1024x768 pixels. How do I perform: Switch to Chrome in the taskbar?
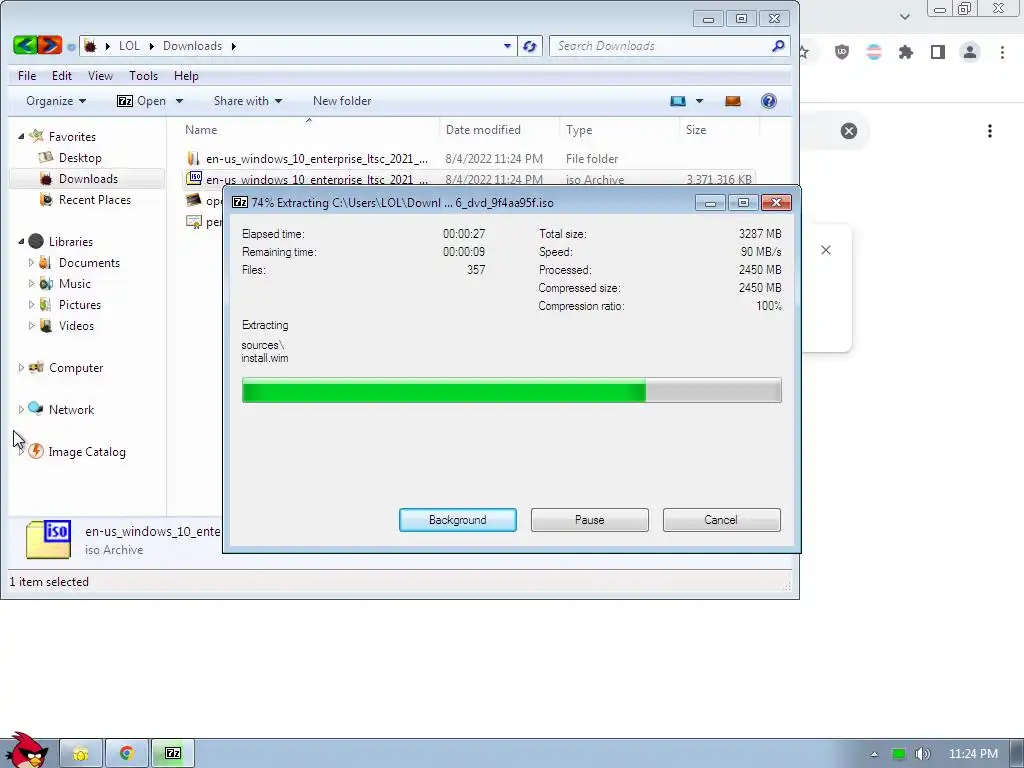(x=127, y=754)
